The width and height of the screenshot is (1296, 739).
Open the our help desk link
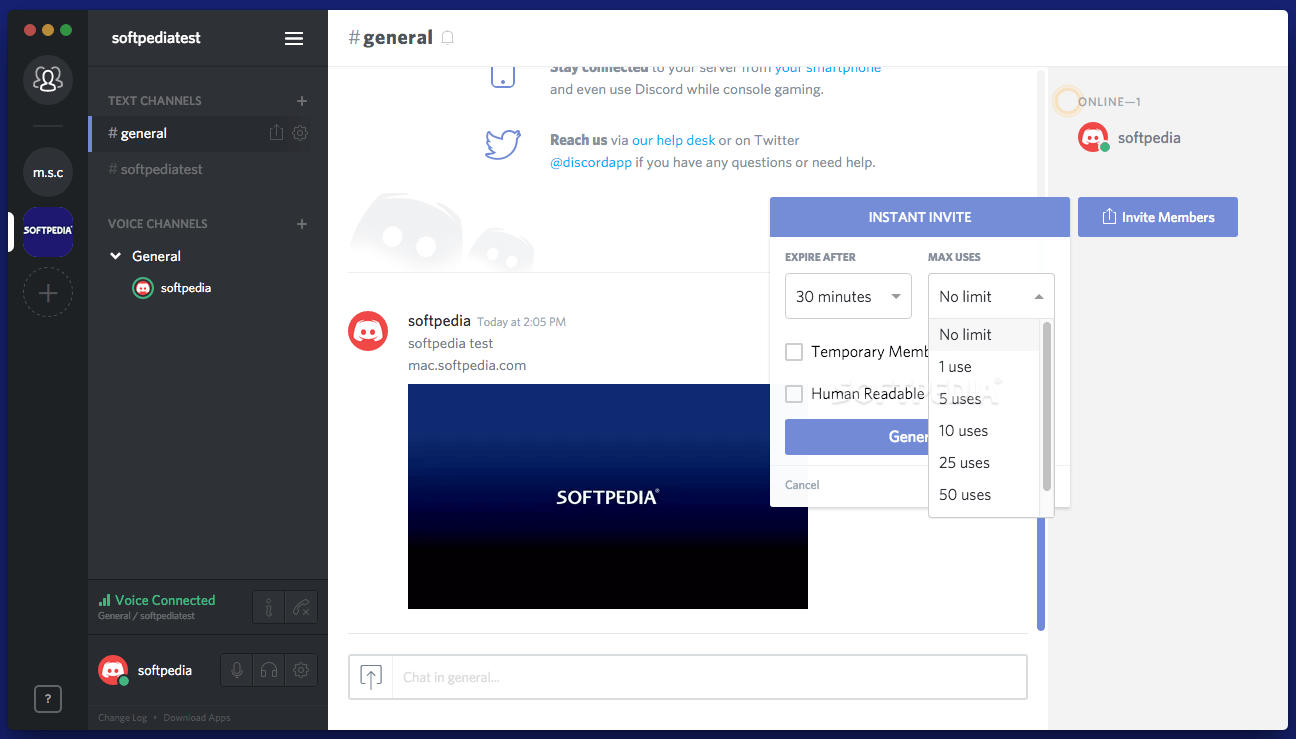coord(674,140)
